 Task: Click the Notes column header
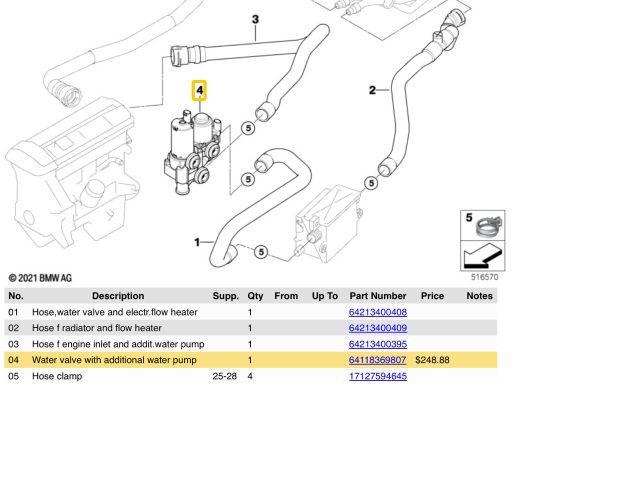pos(479,296)
